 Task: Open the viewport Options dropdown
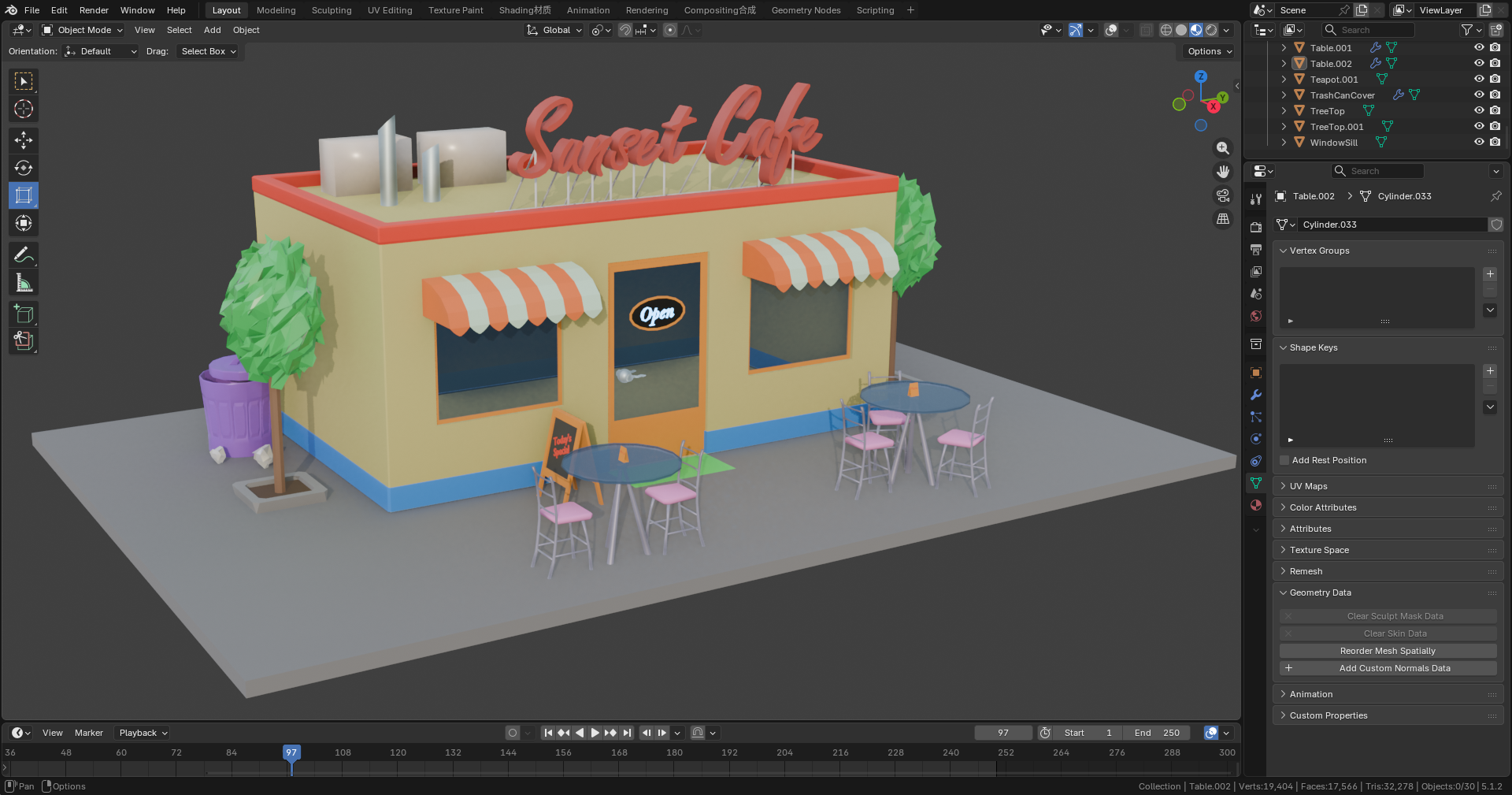point(1209,51)
